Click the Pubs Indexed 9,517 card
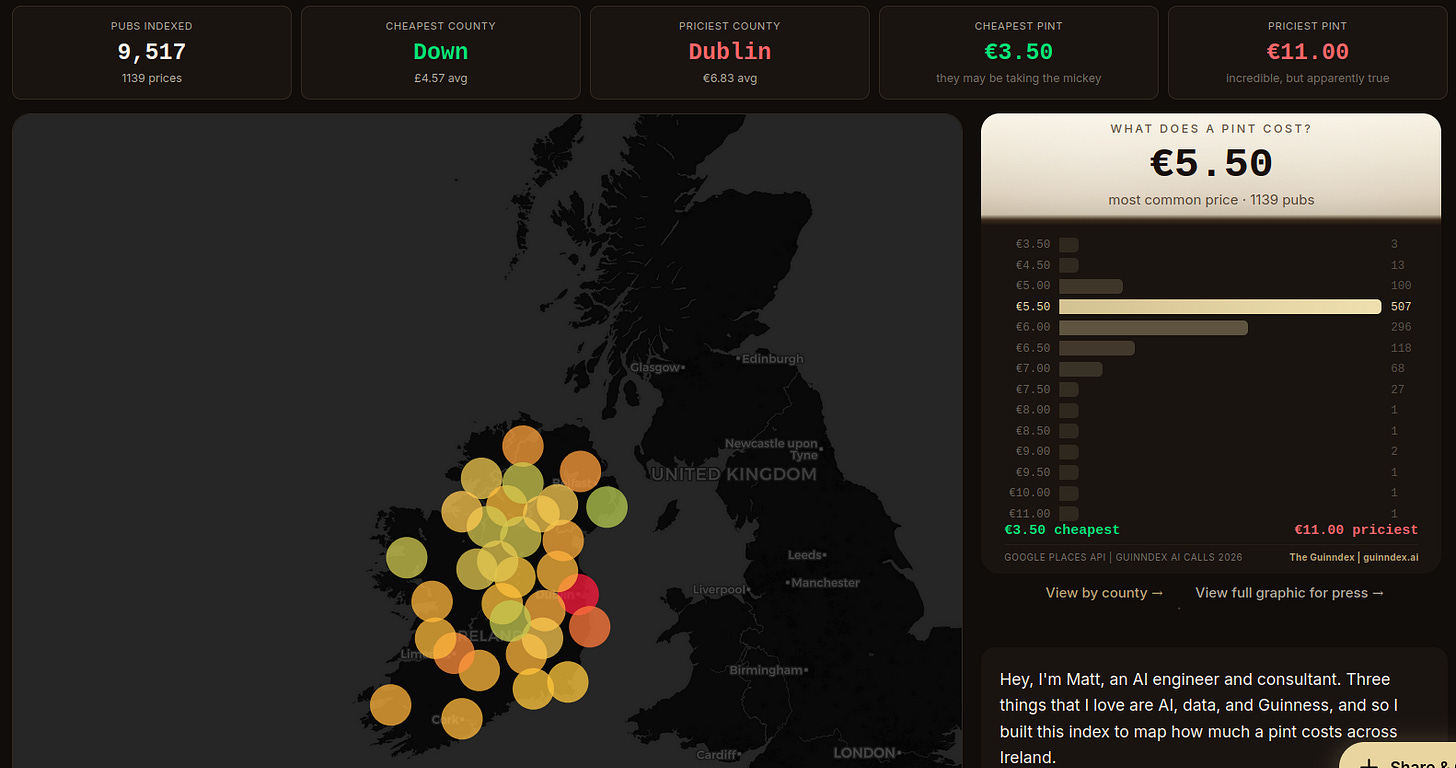1456x768 pixels. pyautogui.click(x=152, y=52)
